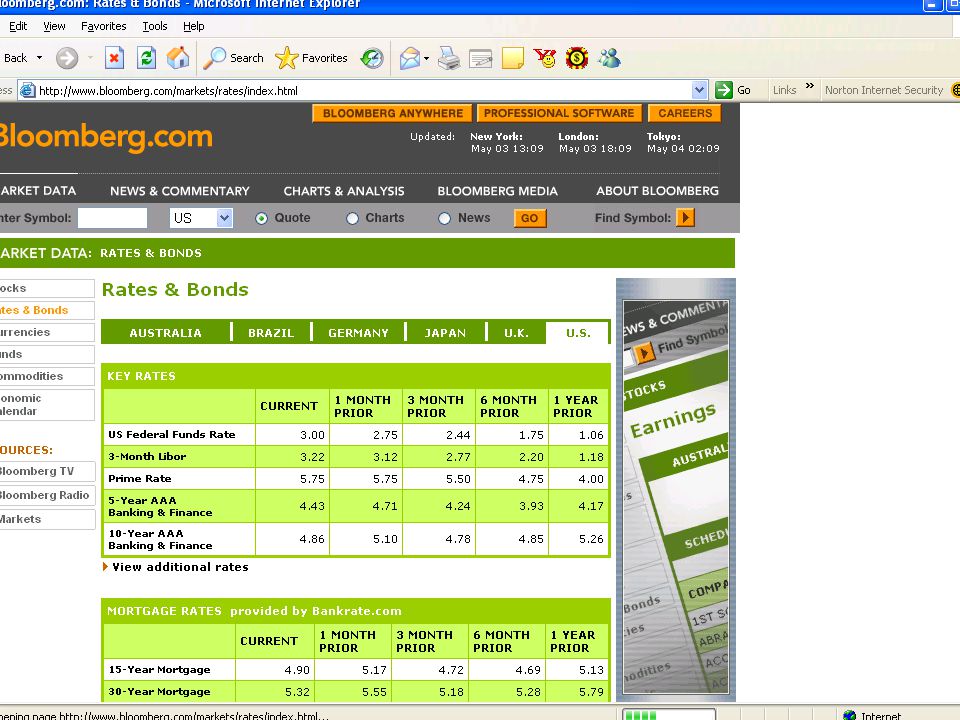The width and height of the screenshot is (960, 720).
Task: Switch to the AUSTRALIA rates tab
Action: tap(165, 332)
